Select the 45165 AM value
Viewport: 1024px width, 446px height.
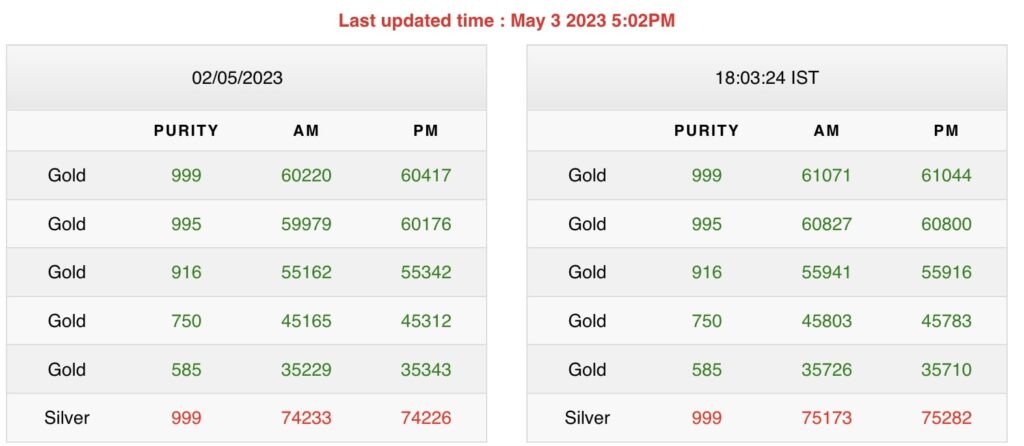(x=306, y=321)
